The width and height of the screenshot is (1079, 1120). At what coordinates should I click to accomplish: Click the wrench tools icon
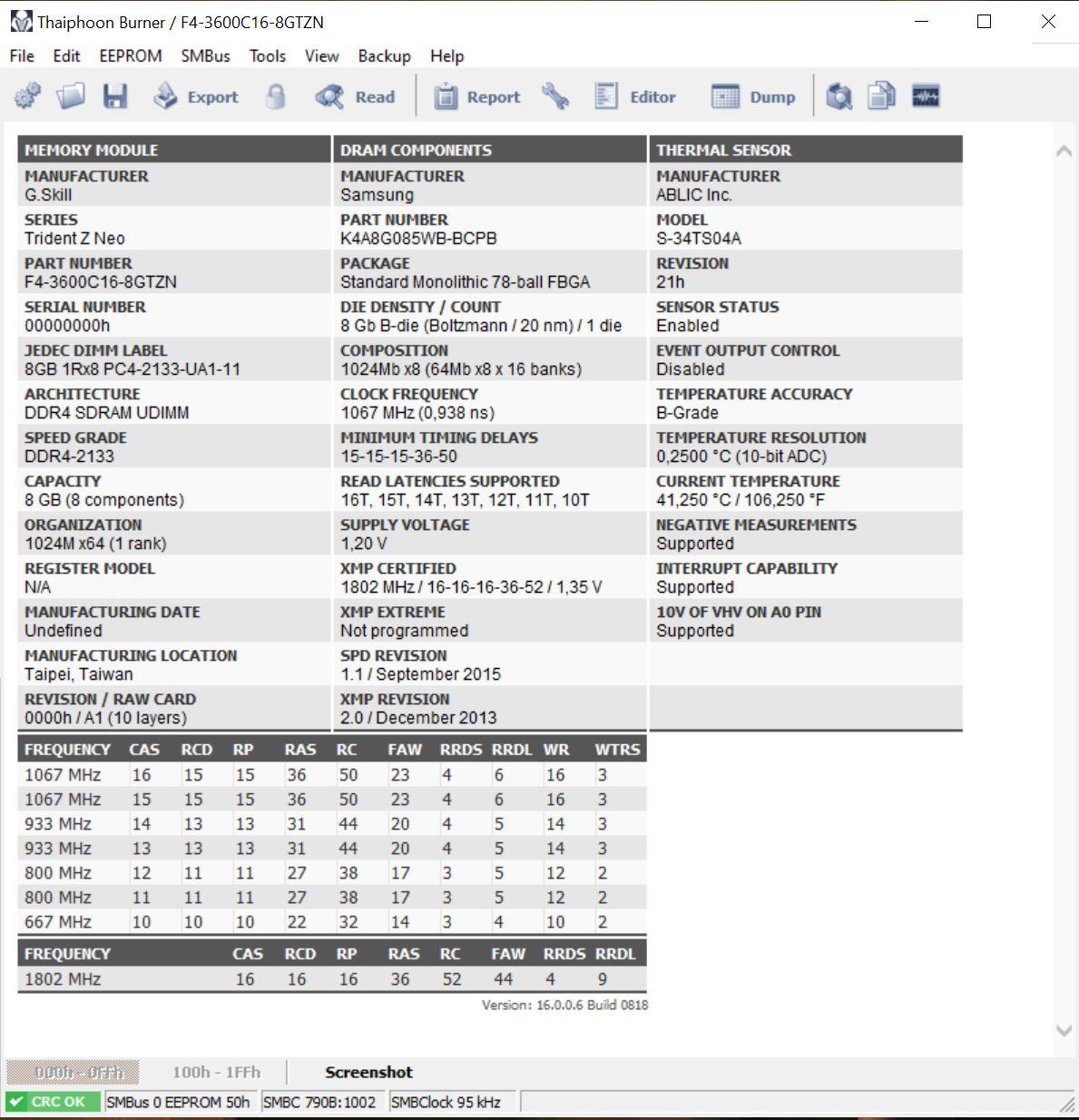click(x=555, y=96)
